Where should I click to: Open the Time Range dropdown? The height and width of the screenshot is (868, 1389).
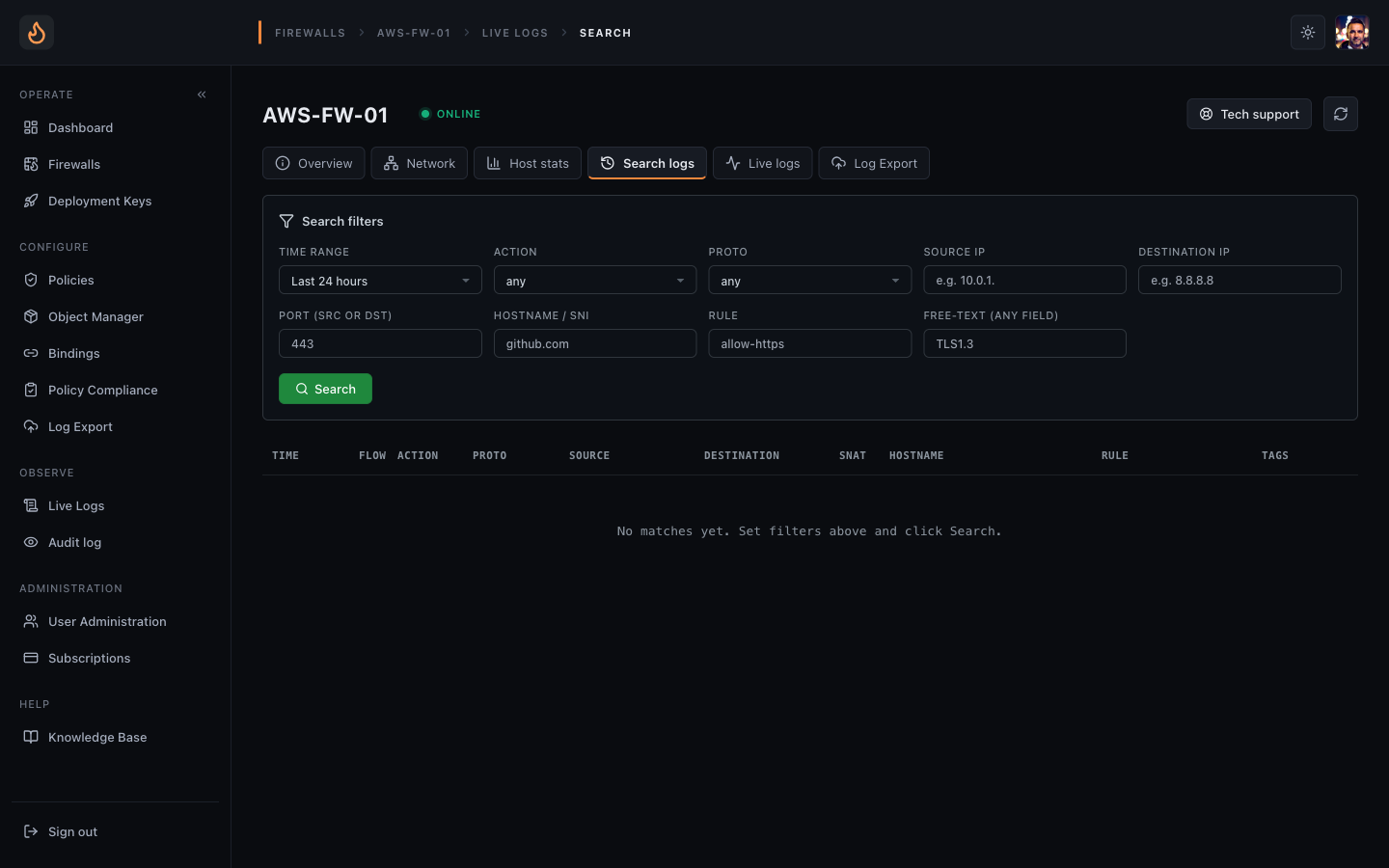(380, 281)
